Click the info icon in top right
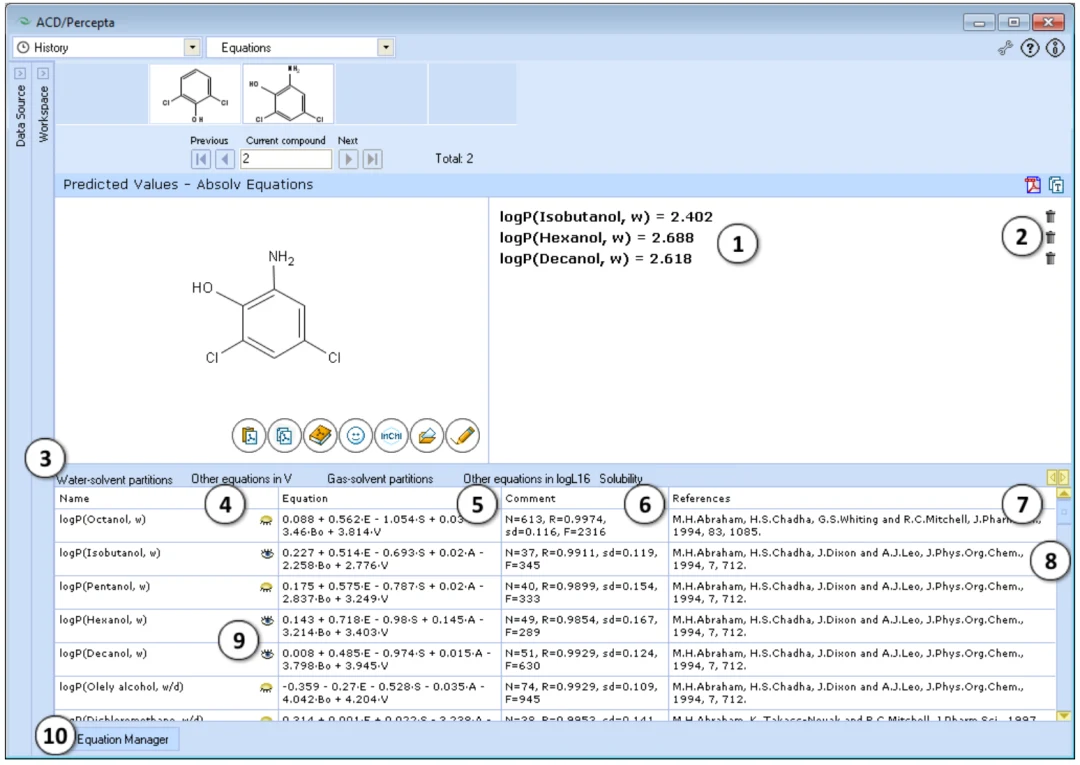The height and width of the screenshot is (765, 1080). tap(1055, 48)
